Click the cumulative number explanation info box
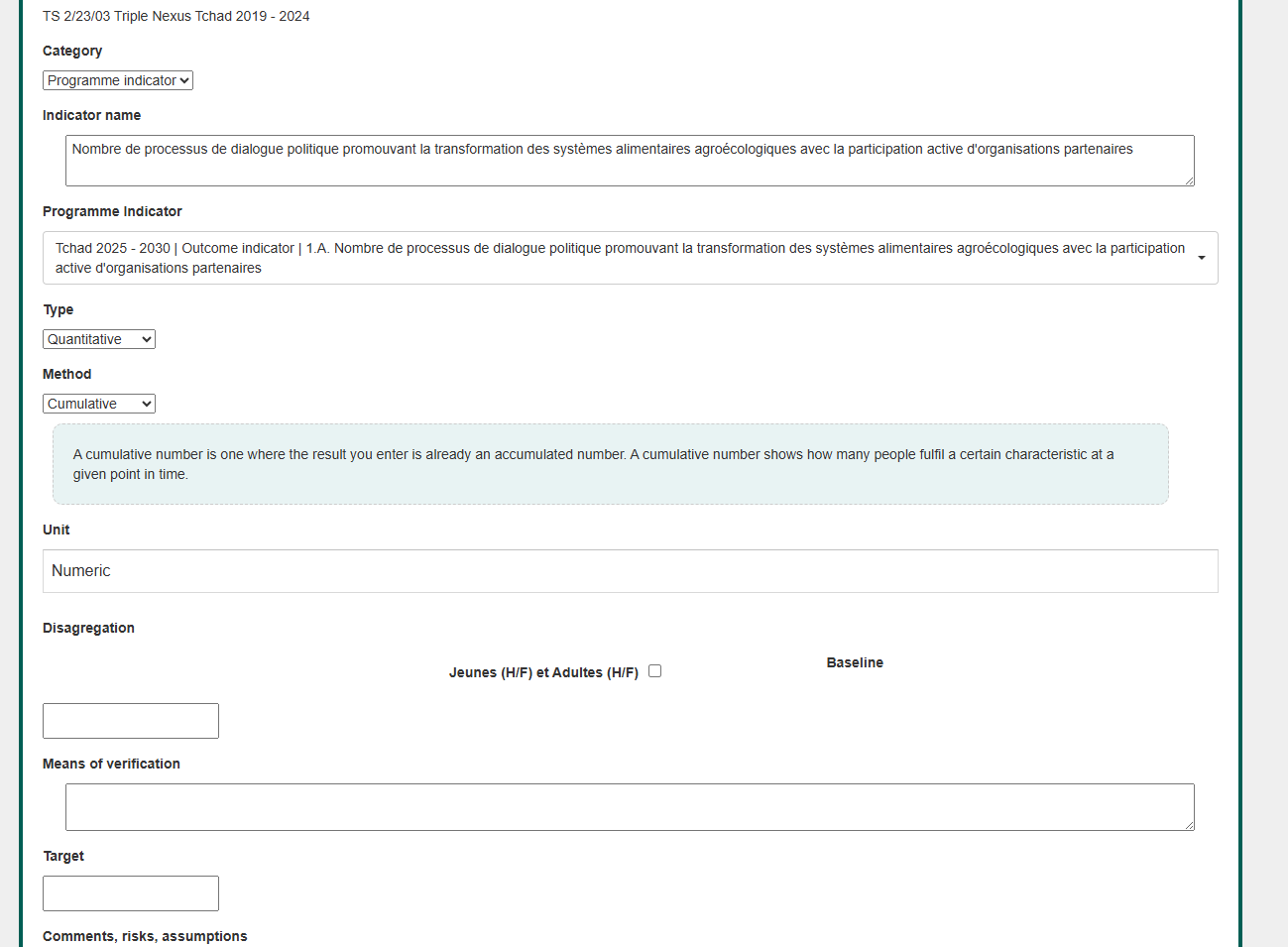This screenshot has width=1288, height=947. pos(610,464)
